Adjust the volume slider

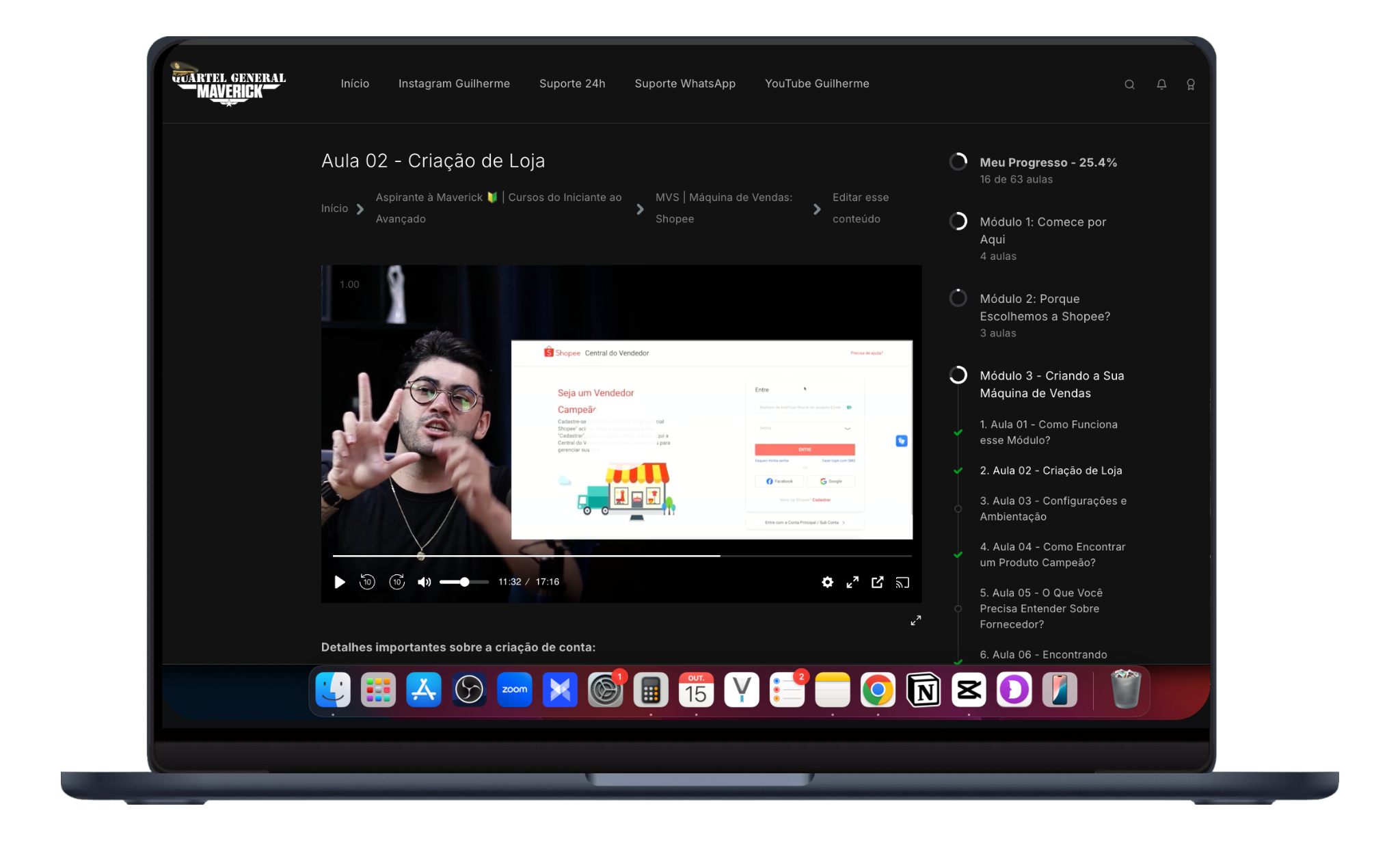pos(464,582)
